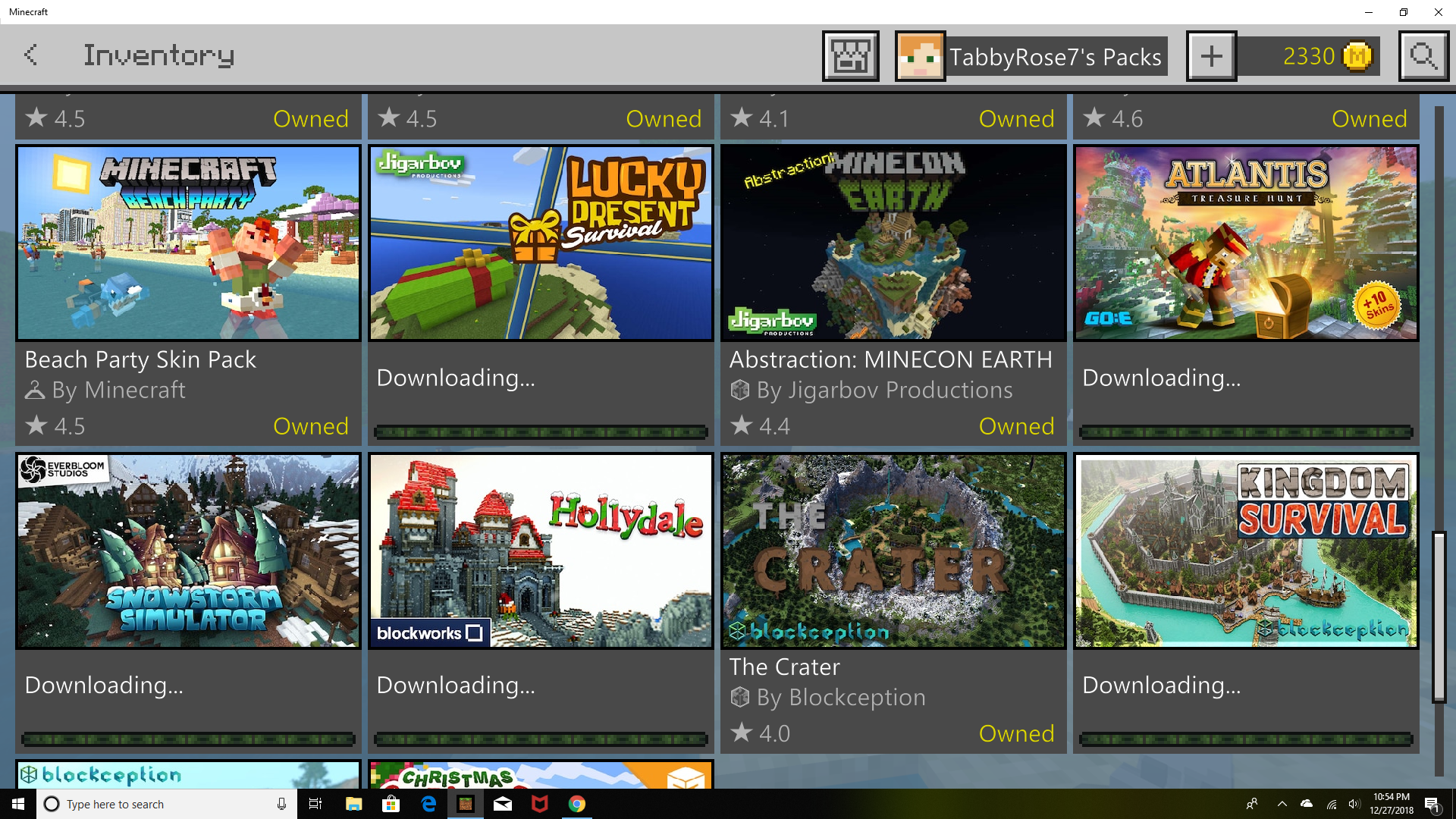Image resolution: width=1456 pixels, height=819 pixels.
Task: Open the marketplace store icon
Action: (850, 56)
